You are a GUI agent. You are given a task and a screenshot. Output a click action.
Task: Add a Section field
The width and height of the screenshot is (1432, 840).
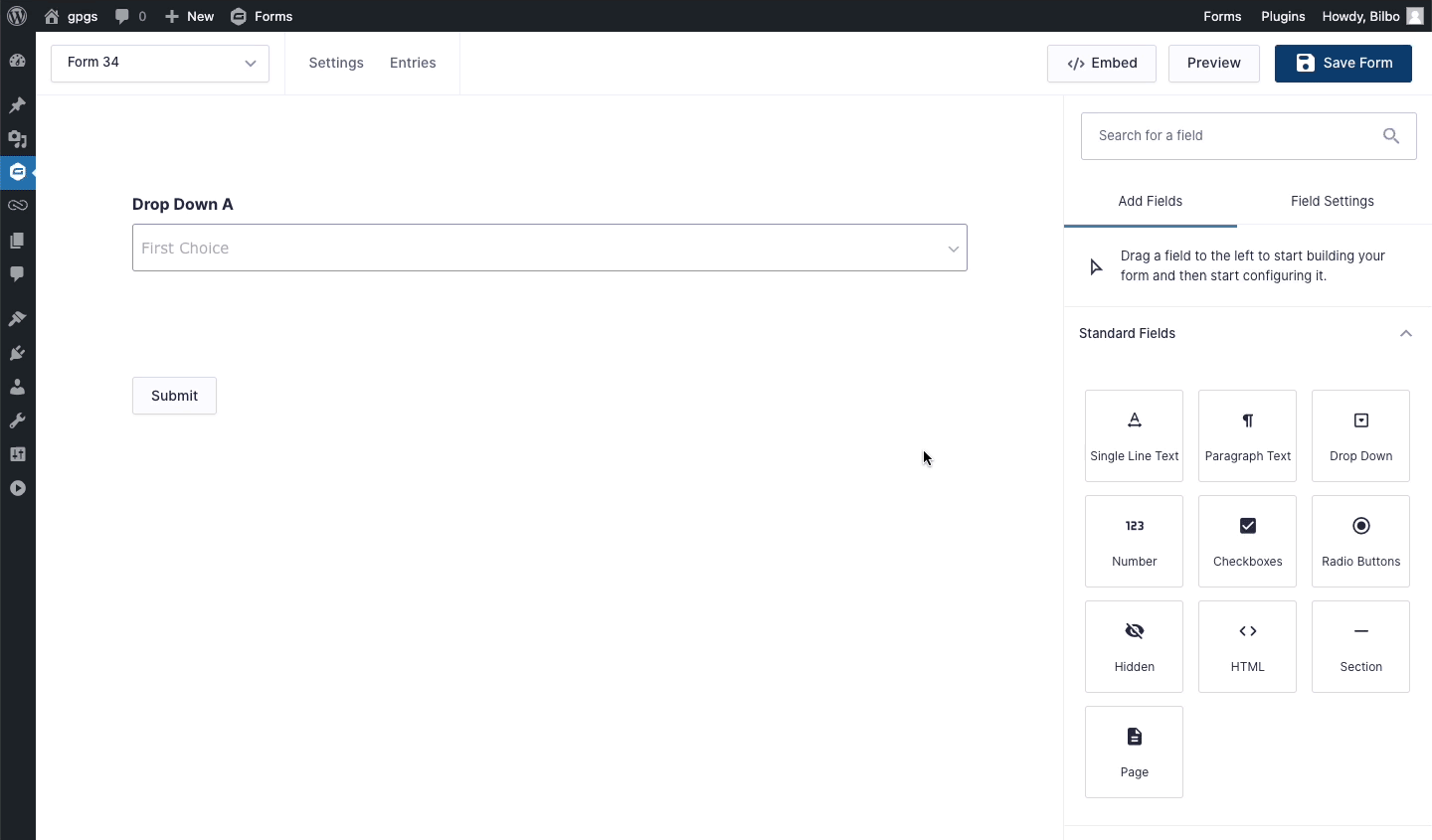click(1361, 647)
